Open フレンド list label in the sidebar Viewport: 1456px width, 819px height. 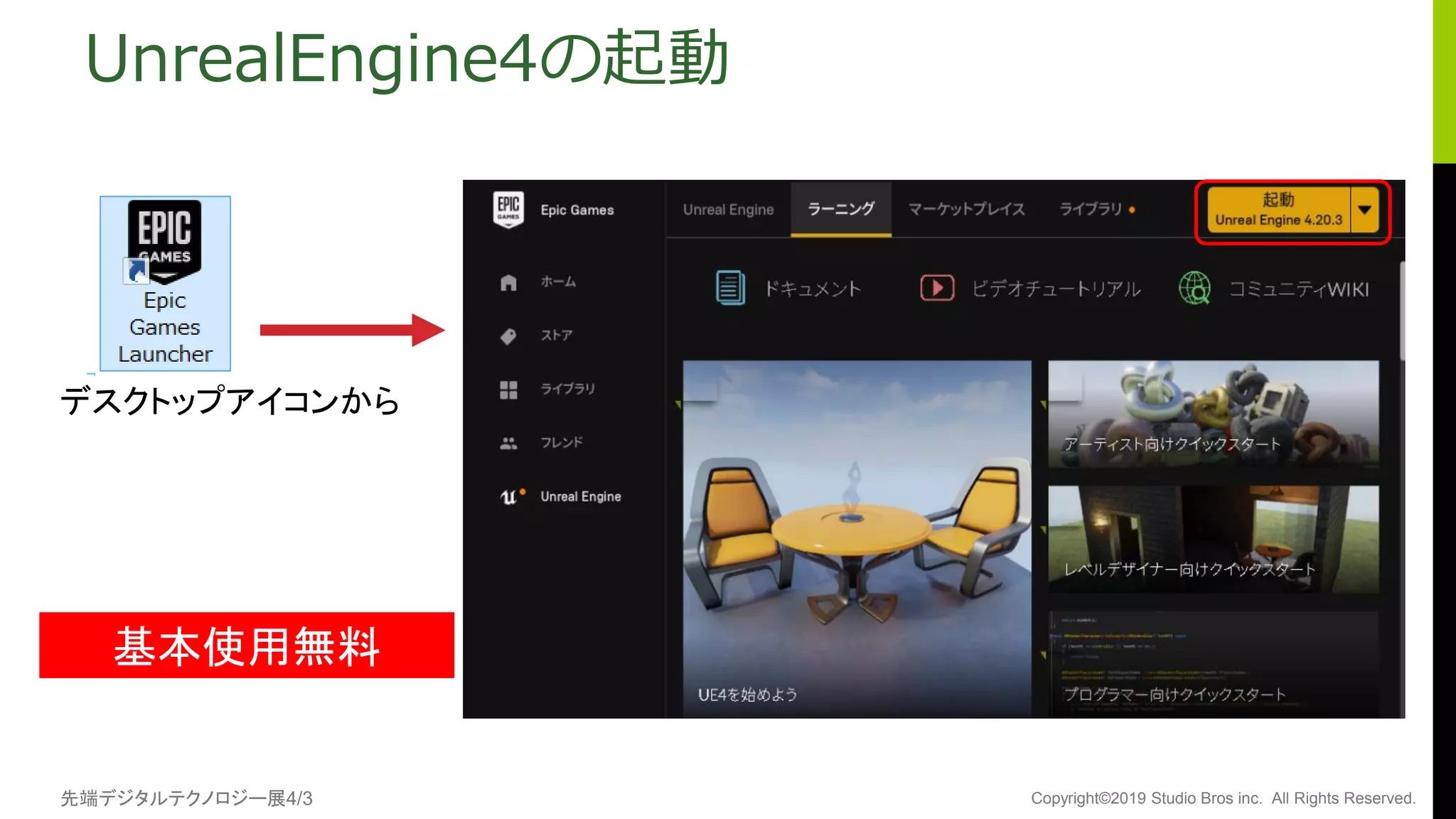point(561,442)
